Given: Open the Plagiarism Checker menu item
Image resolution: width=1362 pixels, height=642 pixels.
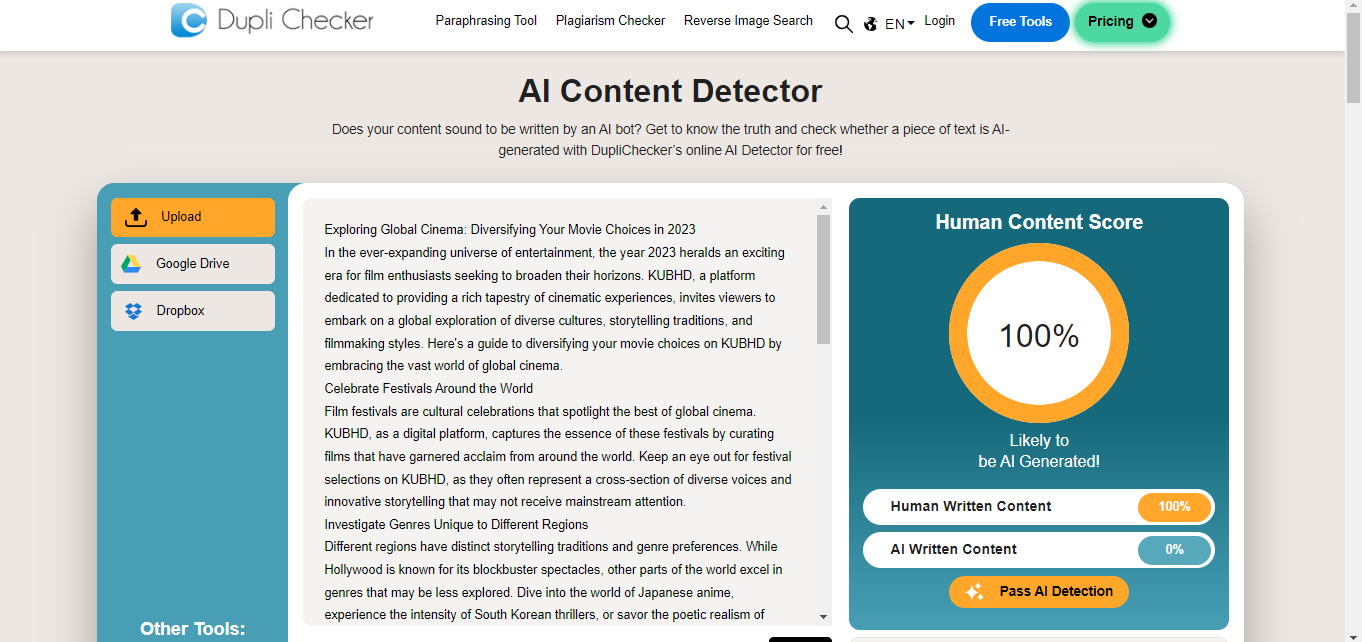Looking at the screenshot, I should tap(610, 20).
